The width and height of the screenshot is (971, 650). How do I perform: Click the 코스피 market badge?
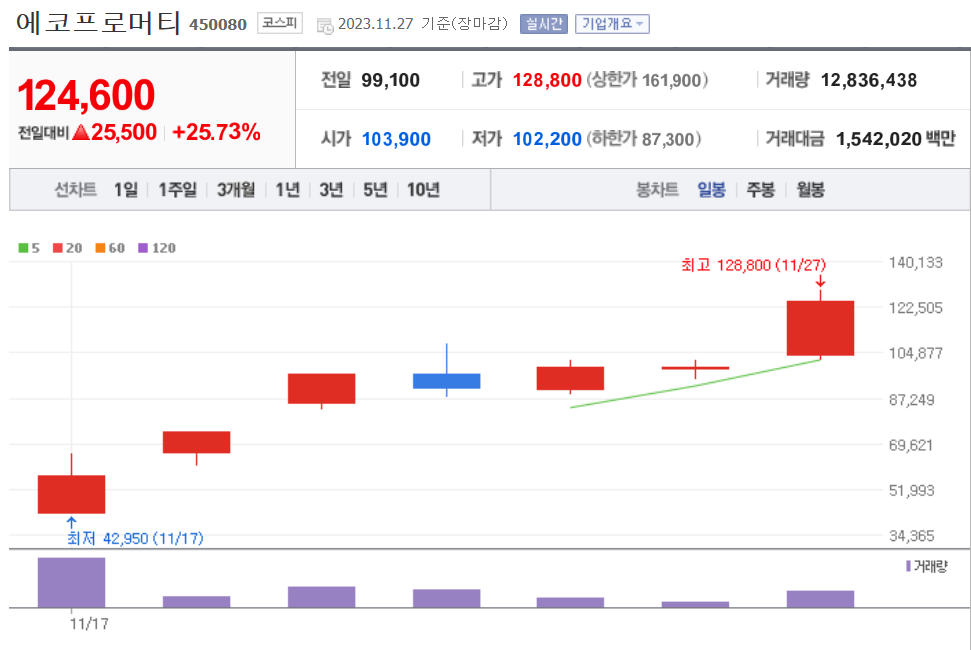(x=280, y=24)
